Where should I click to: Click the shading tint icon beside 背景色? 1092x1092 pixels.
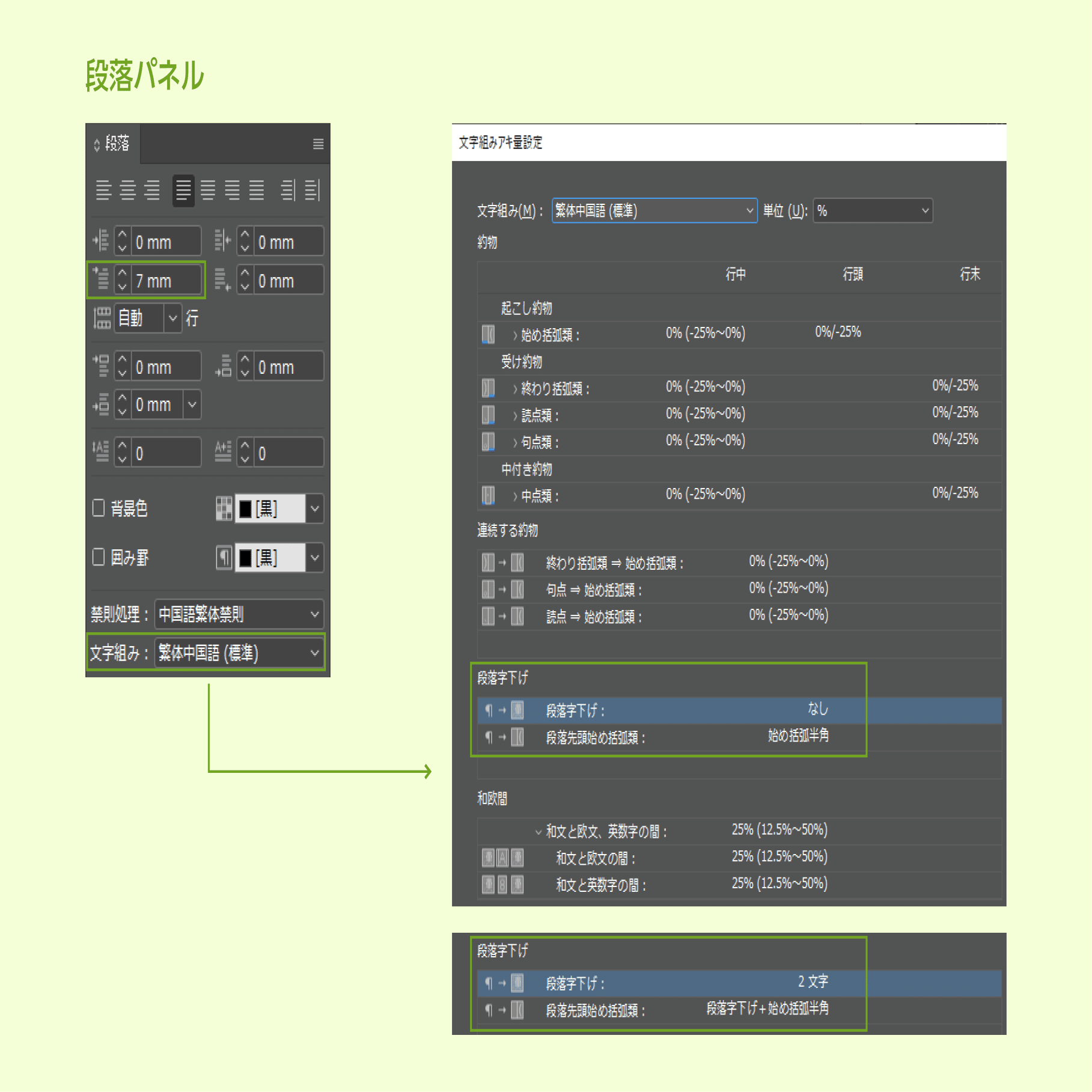point(224,508)
